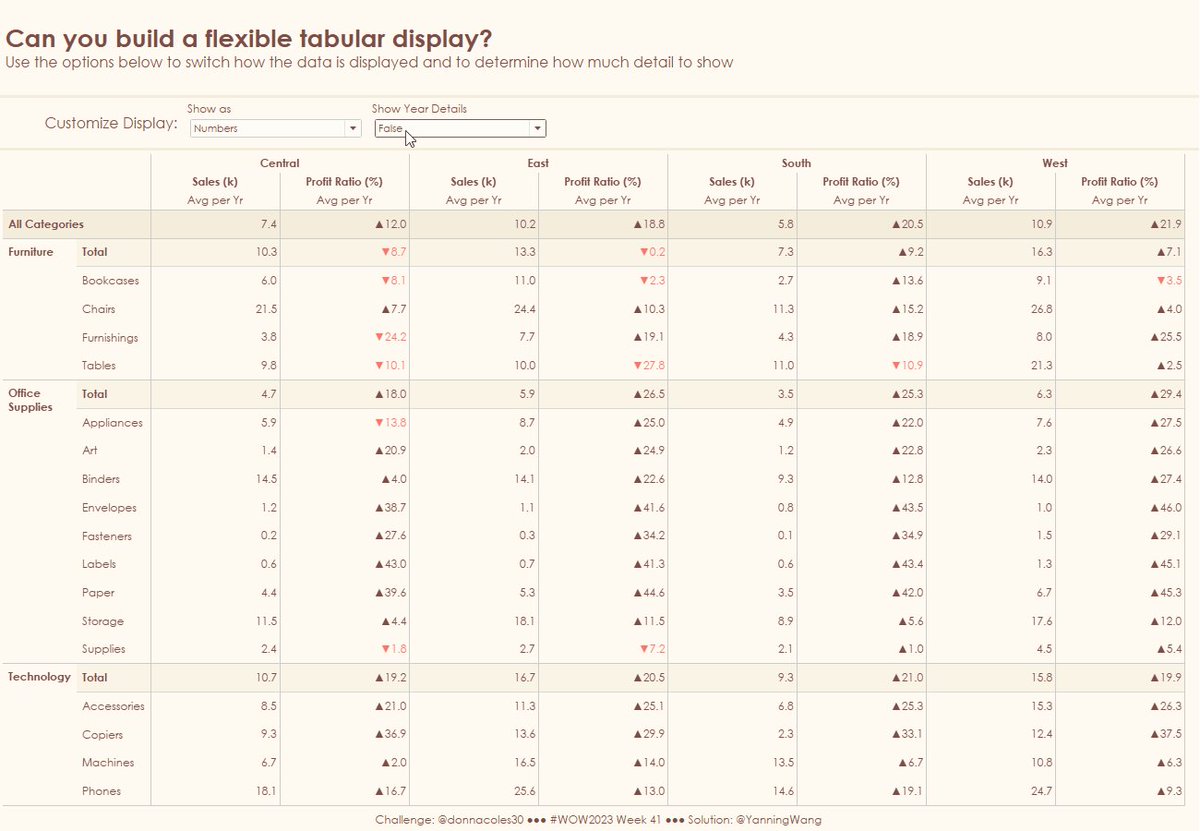Click Chairs West sales value 26.8
Image resolution: width=1200 pixels, height=831 pixels.
pos(1041,309)
